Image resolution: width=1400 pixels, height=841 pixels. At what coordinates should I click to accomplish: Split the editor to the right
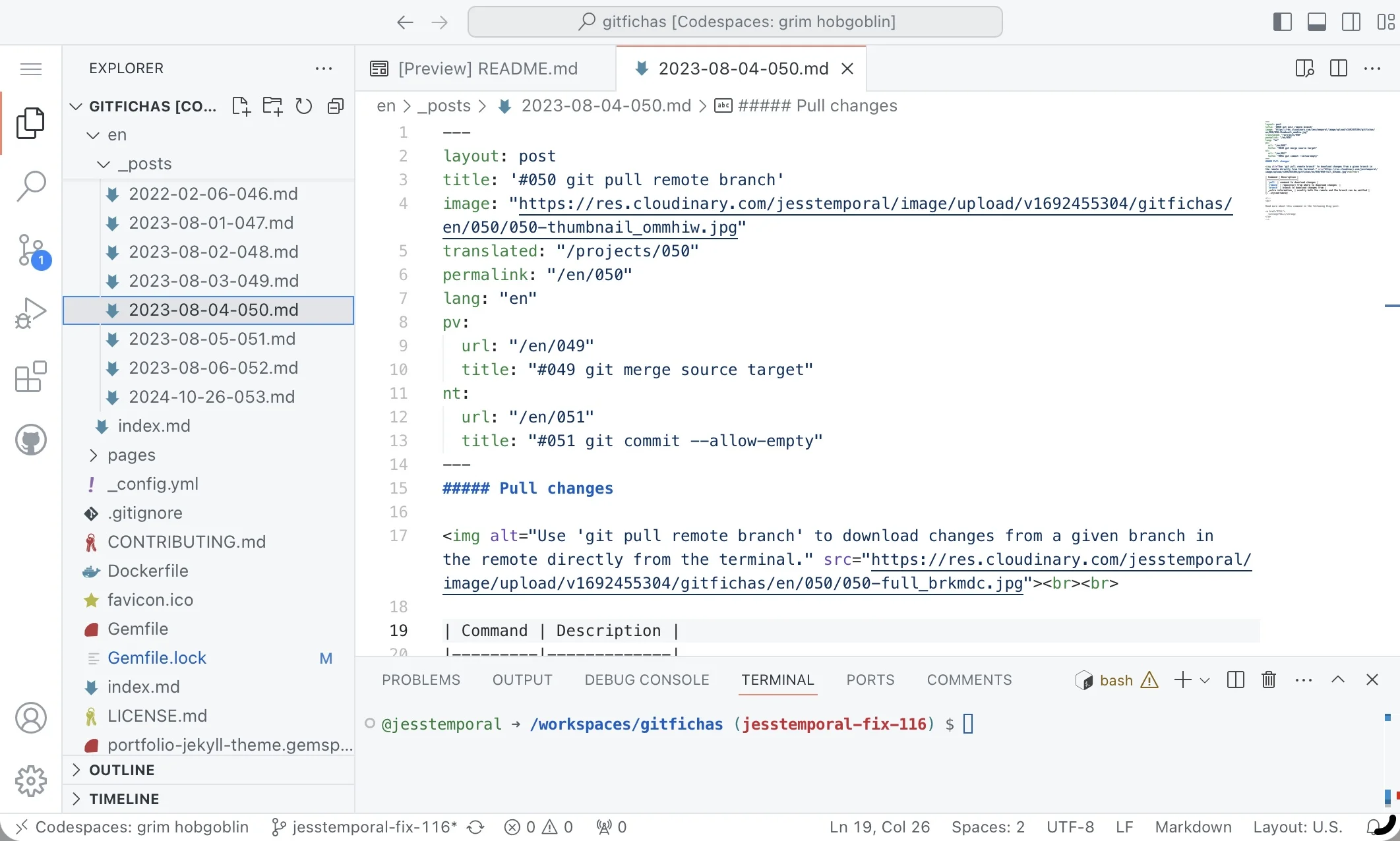[x=1338, y=68]
